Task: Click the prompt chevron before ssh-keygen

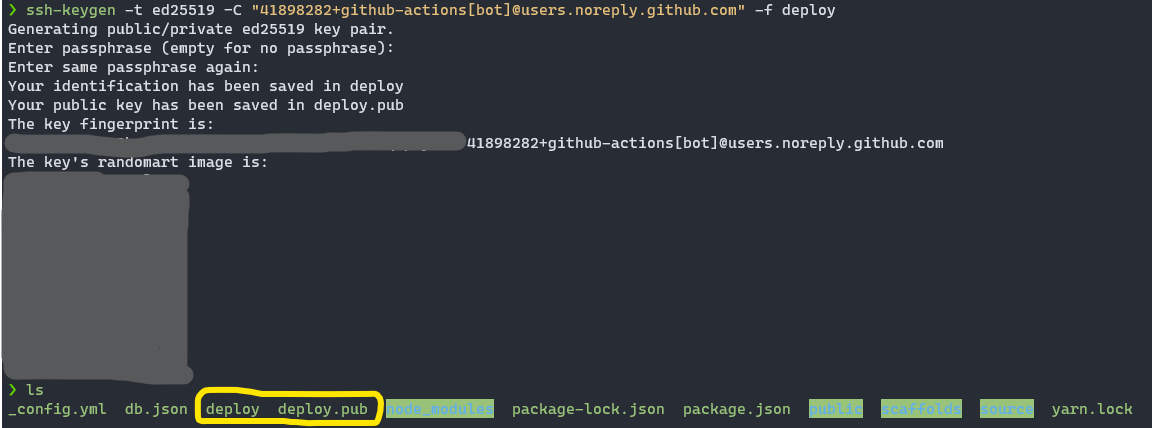Action: [x=12, y=10]
